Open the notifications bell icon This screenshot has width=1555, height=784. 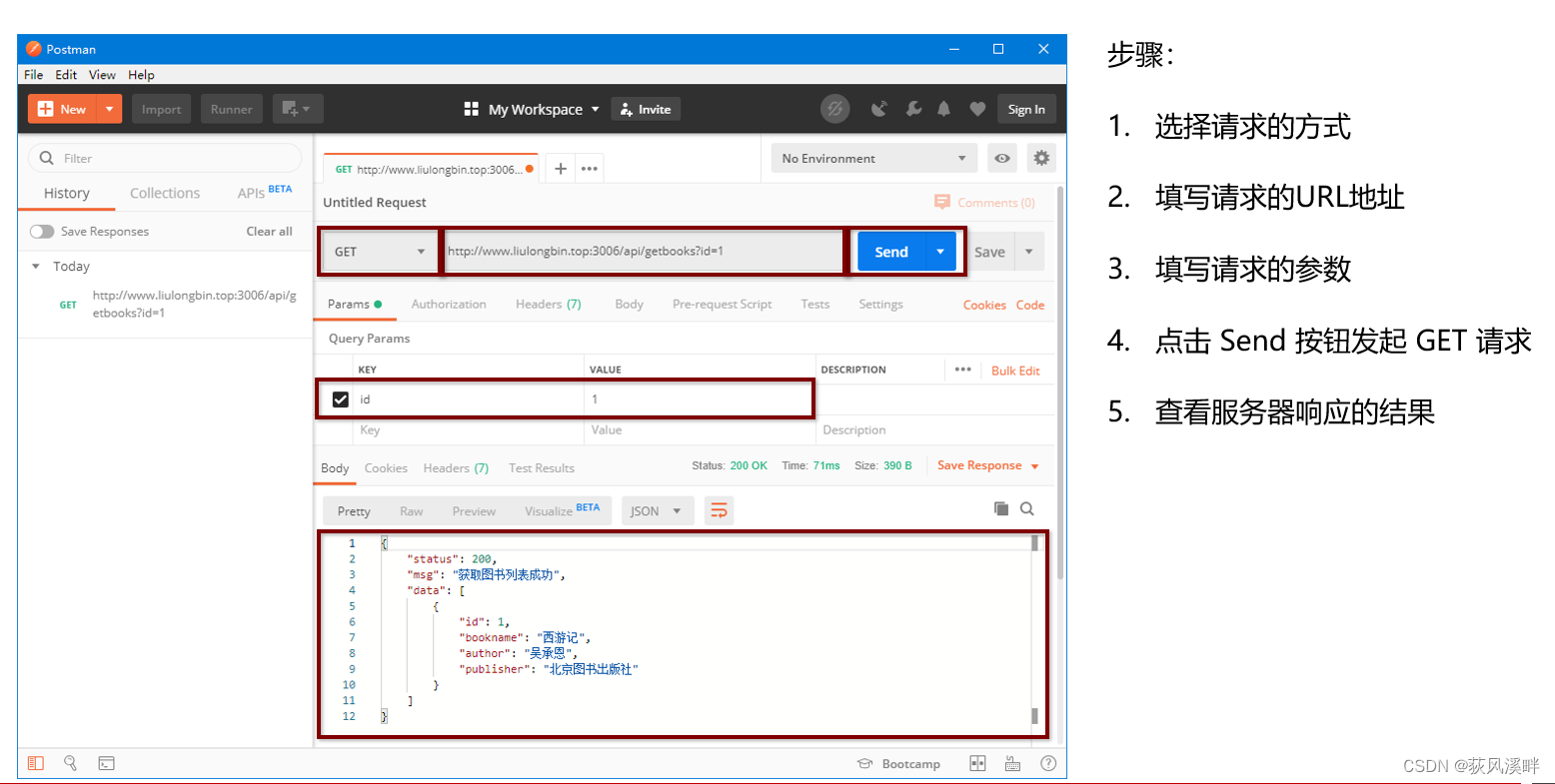click(943, 109)
